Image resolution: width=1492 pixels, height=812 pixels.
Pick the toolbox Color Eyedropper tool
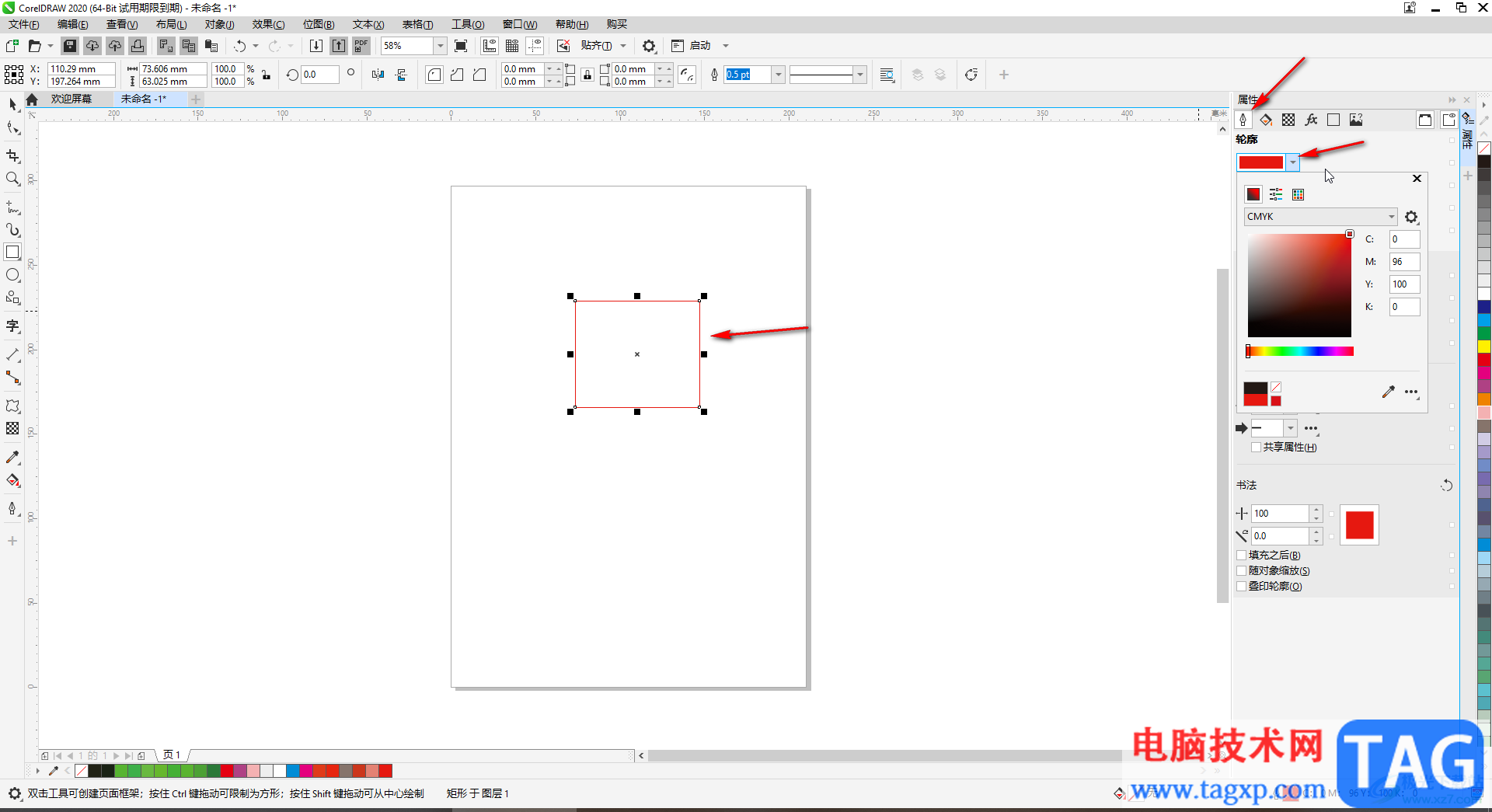pyautogui.click(x=12, y=458)
